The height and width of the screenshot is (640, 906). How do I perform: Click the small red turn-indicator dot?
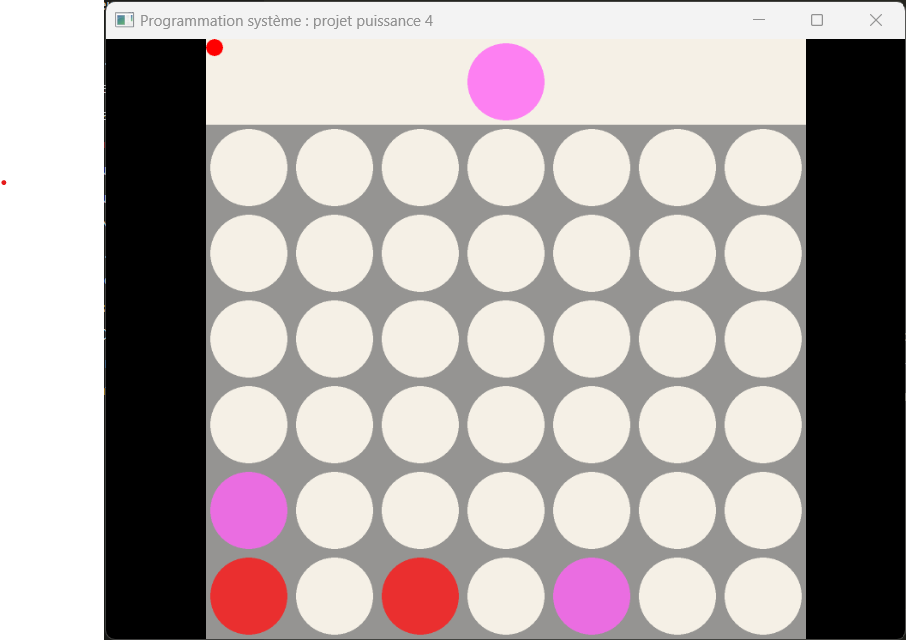(x=214, y=48)
